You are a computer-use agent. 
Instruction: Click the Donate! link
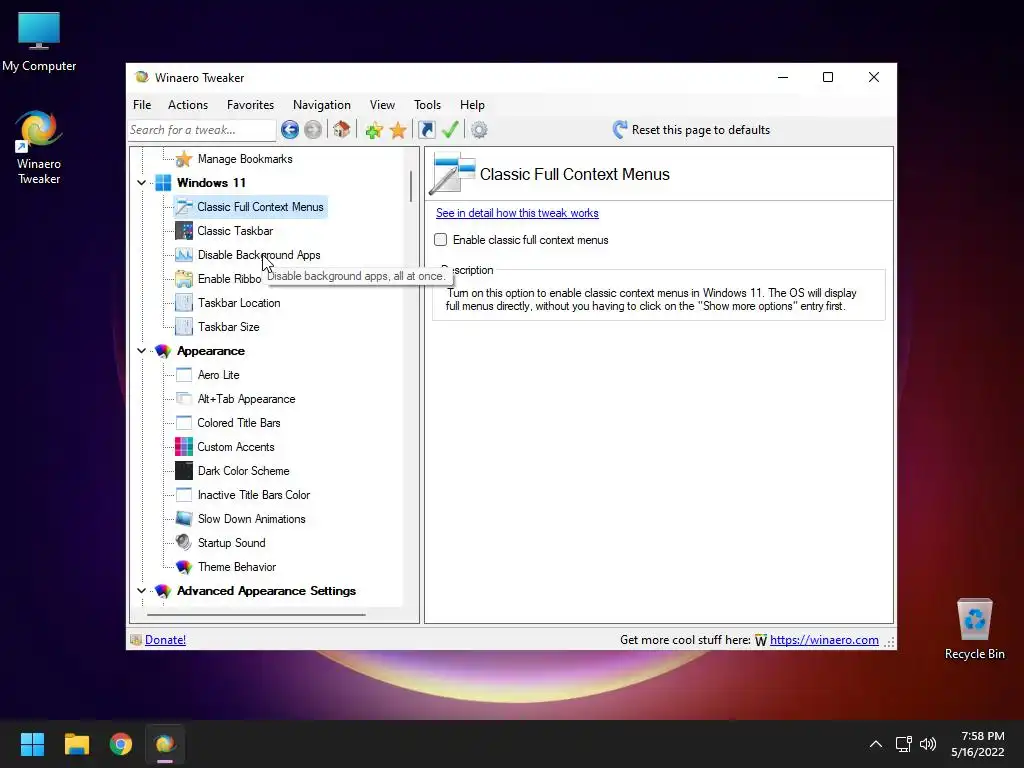click(x=165, y=640)
